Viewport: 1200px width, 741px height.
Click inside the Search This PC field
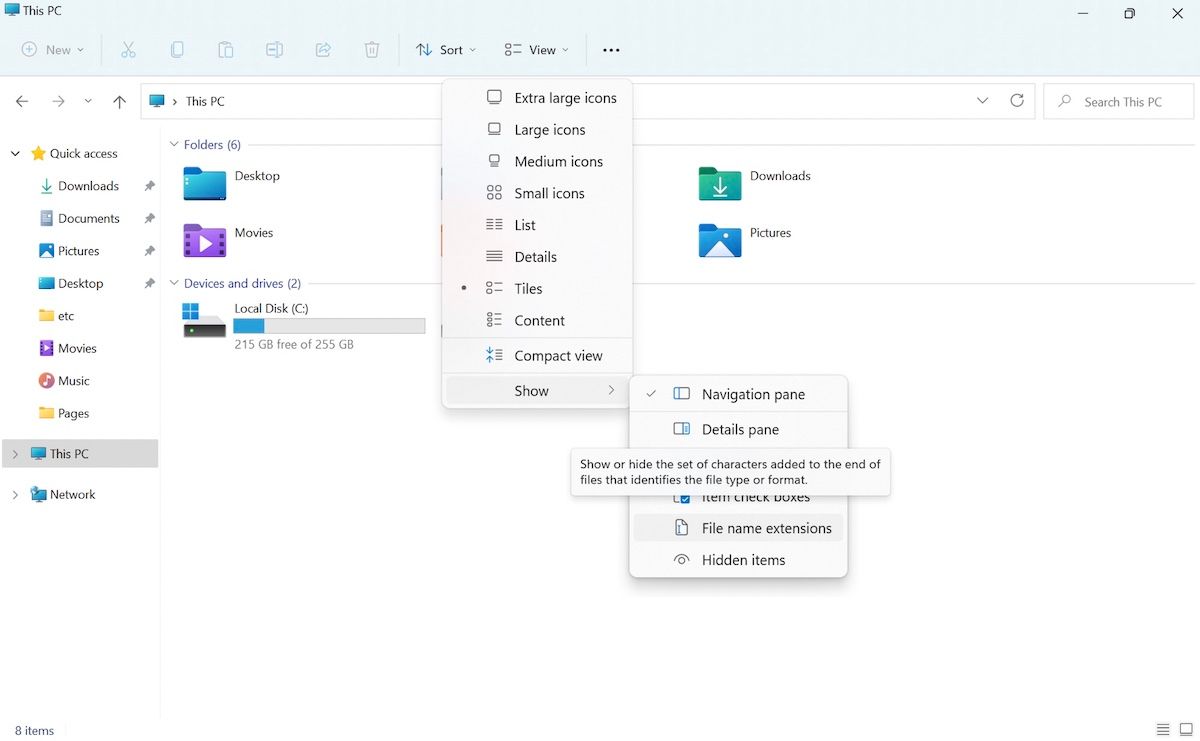[1118, 101]
